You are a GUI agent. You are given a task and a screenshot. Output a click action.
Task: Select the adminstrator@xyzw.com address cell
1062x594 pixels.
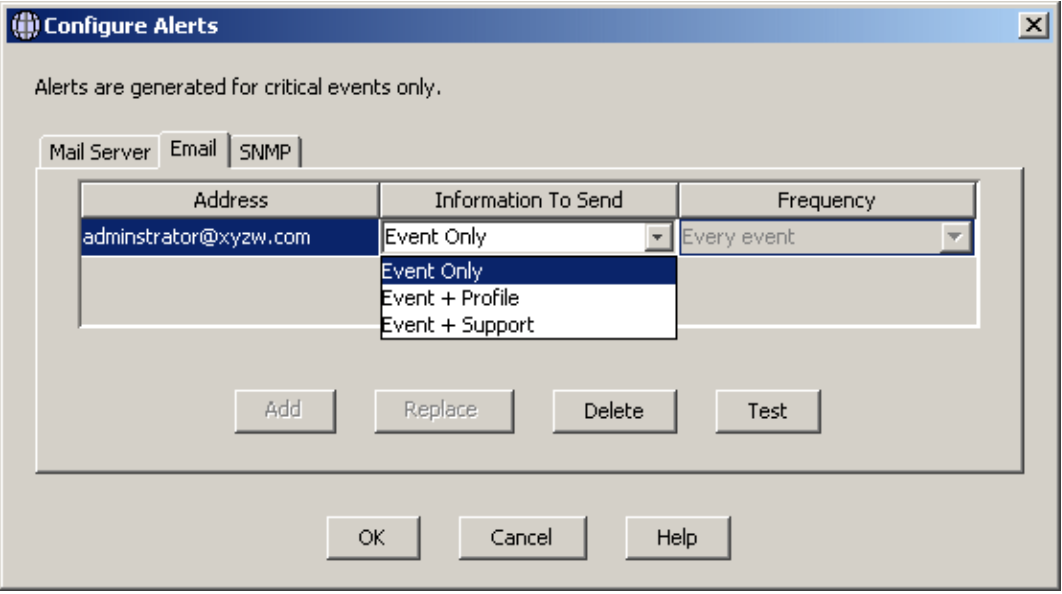click(230, 237)
